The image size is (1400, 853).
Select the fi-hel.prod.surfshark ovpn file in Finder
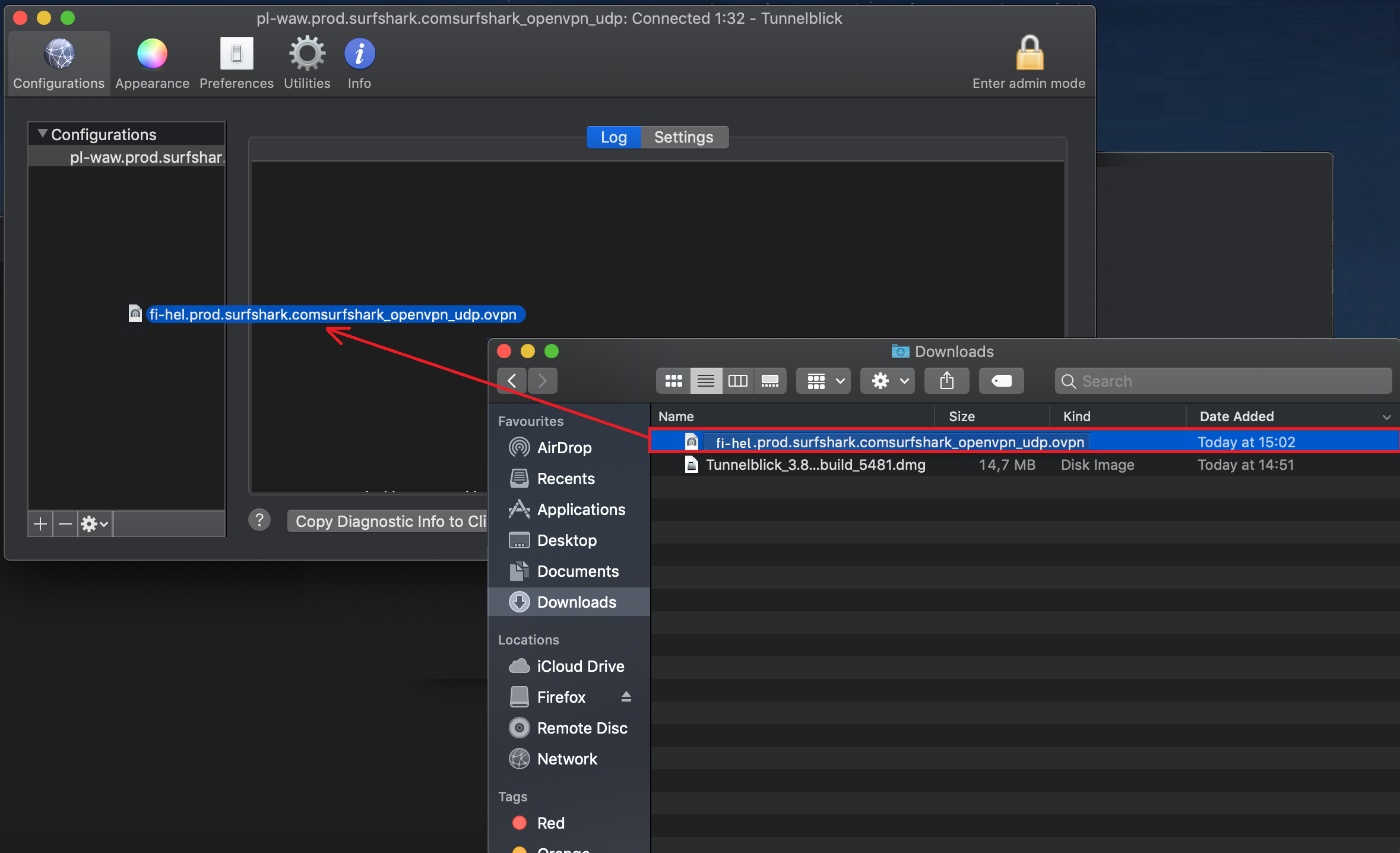click(1025, 442)
